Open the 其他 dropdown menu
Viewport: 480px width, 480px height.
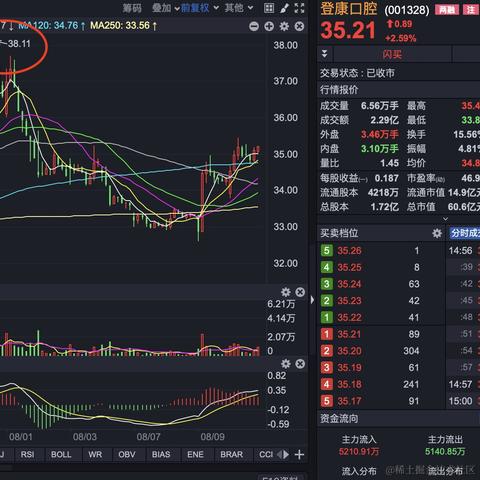coord(239,8)
